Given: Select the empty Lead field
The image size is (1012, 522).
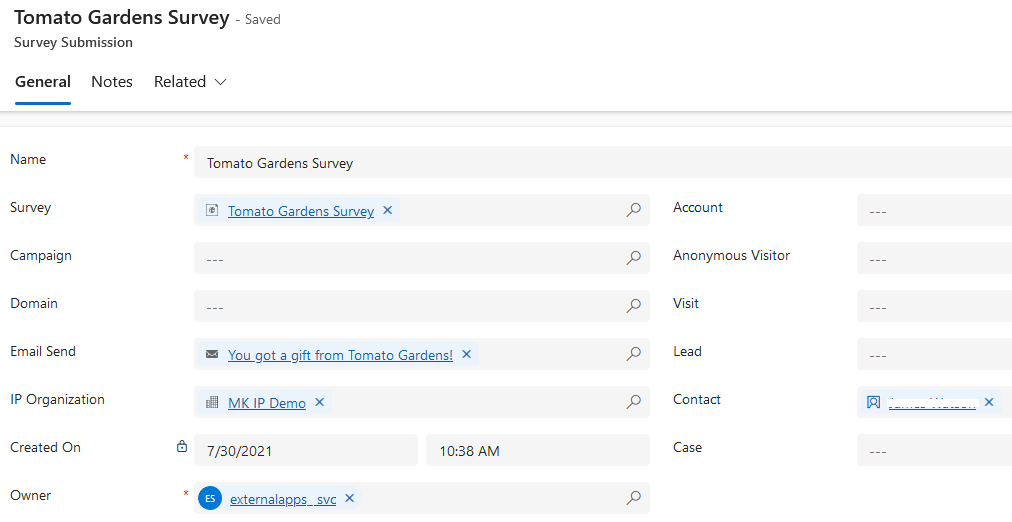Looking at the screenshot, I should click(x=935, y=354).
